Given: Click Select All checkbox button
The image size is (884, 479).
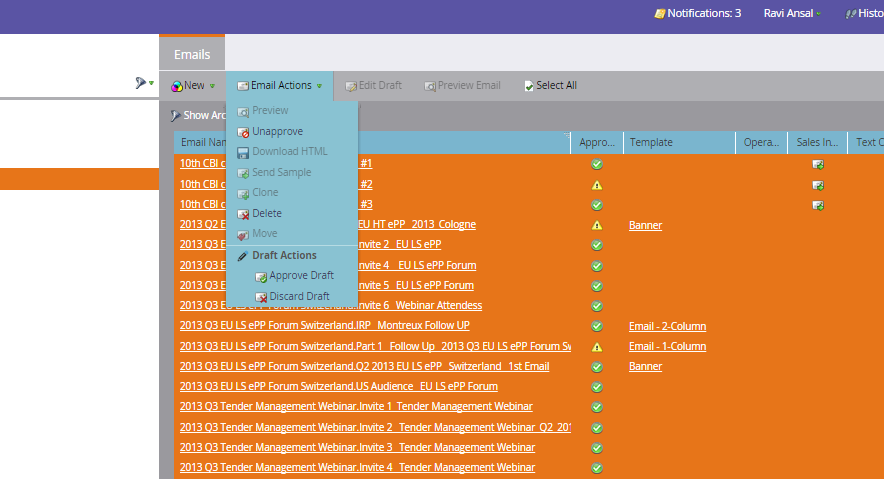Looking at the screenshot, I should tap(550, 86).
